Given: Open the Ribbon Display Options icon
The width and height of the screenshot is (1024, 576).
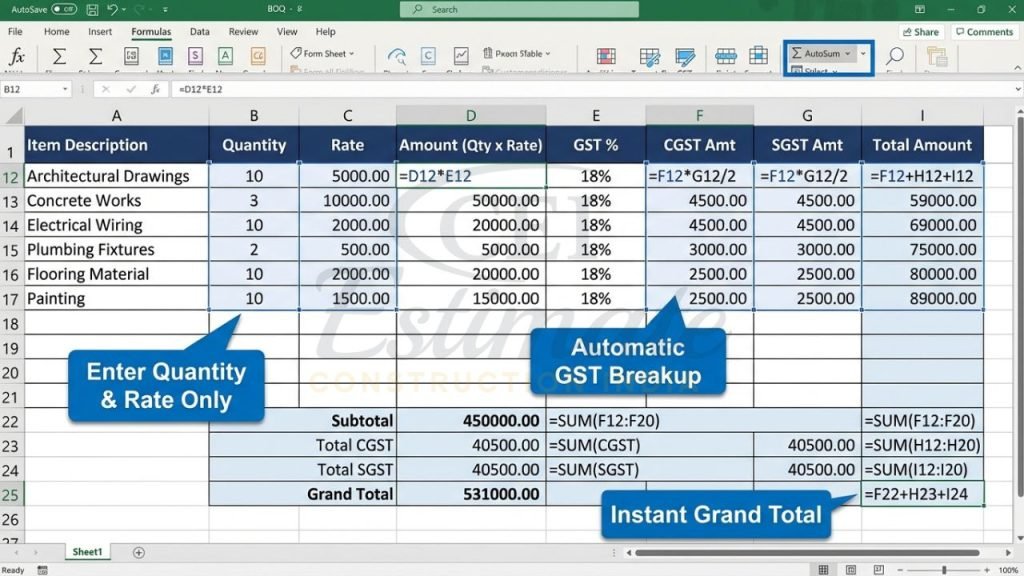Looking at the screenshot, I should (920, 9).
